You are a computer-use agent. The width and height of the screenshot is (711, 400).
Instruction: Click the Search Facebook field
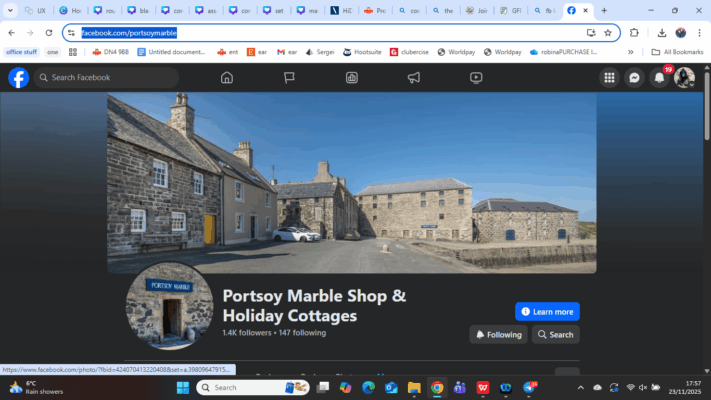[108, 77]
